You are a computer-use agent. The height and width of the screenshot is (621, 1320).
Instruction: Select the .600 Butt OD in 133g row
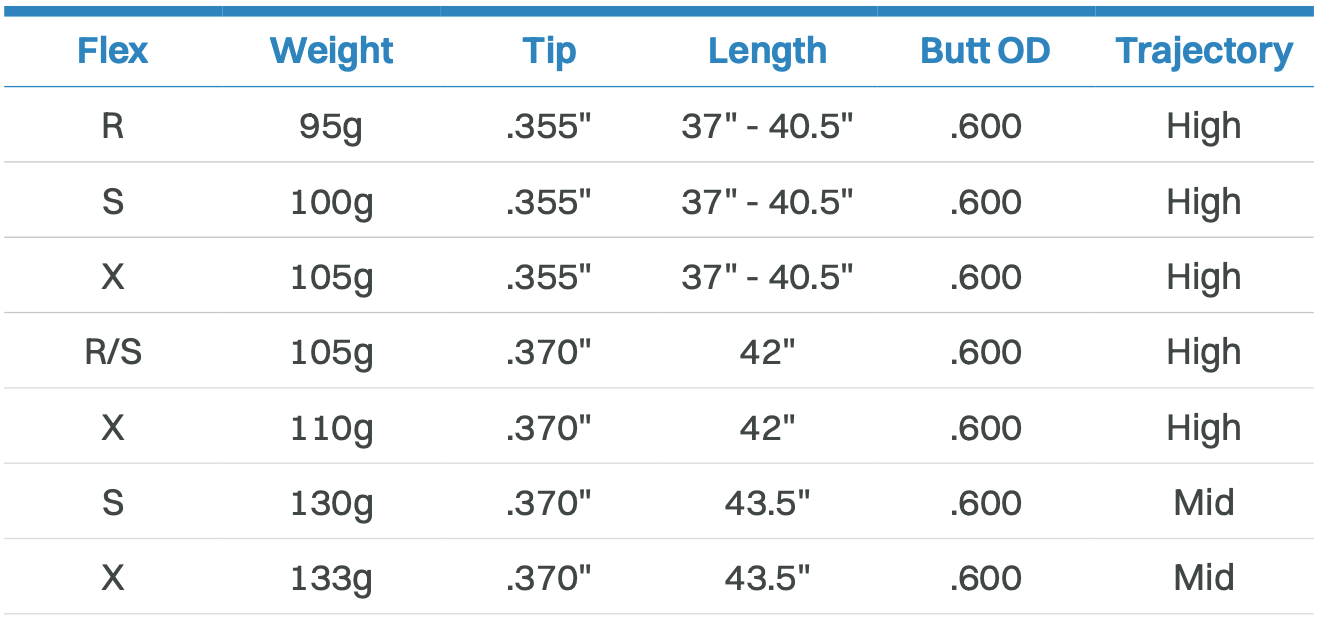click(985, 578)
